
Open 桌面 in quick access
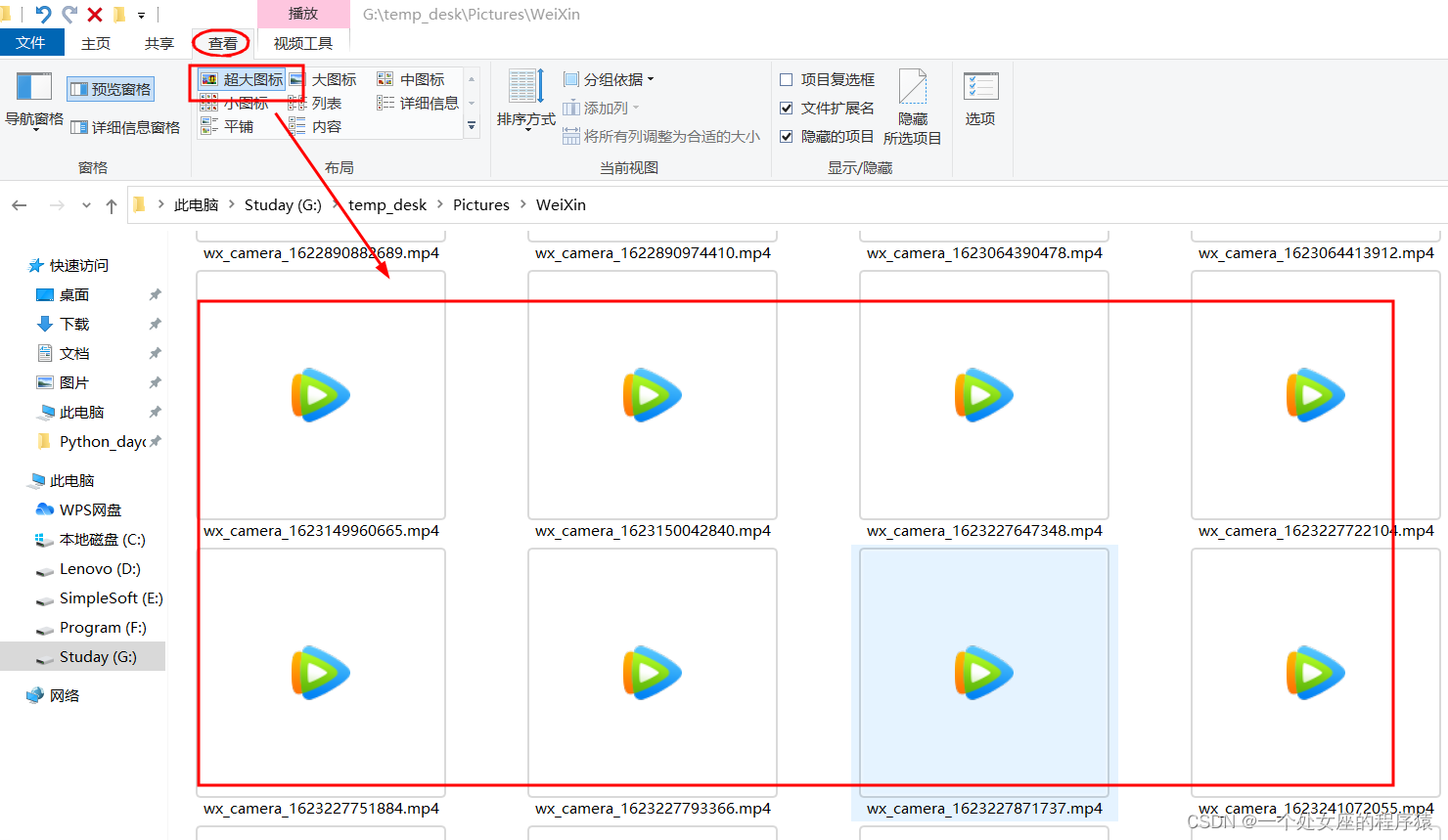click(x=63, y=294)
